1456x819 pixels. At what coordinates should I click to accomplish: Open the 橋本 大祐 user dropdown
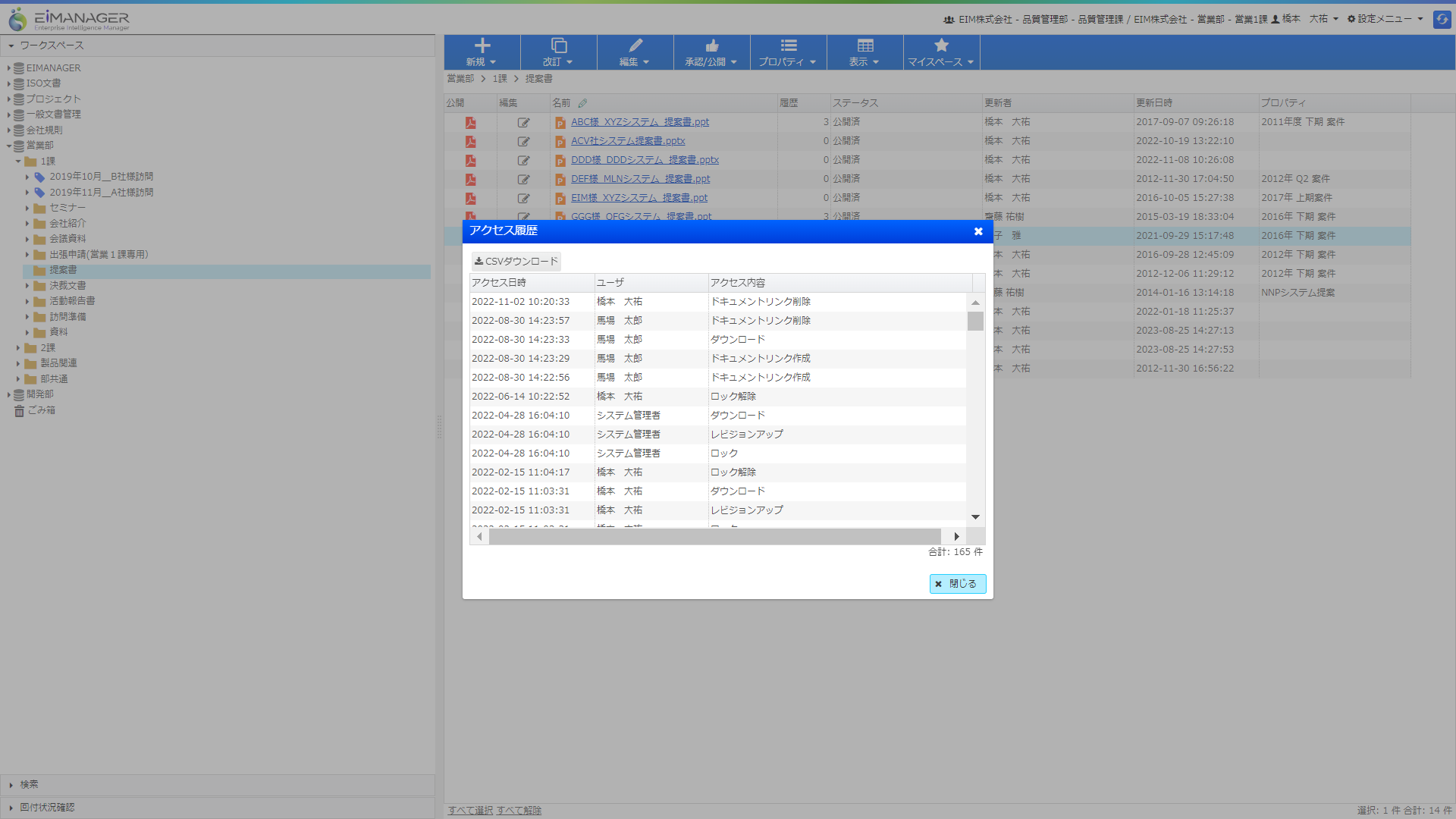pos(1305,19)
